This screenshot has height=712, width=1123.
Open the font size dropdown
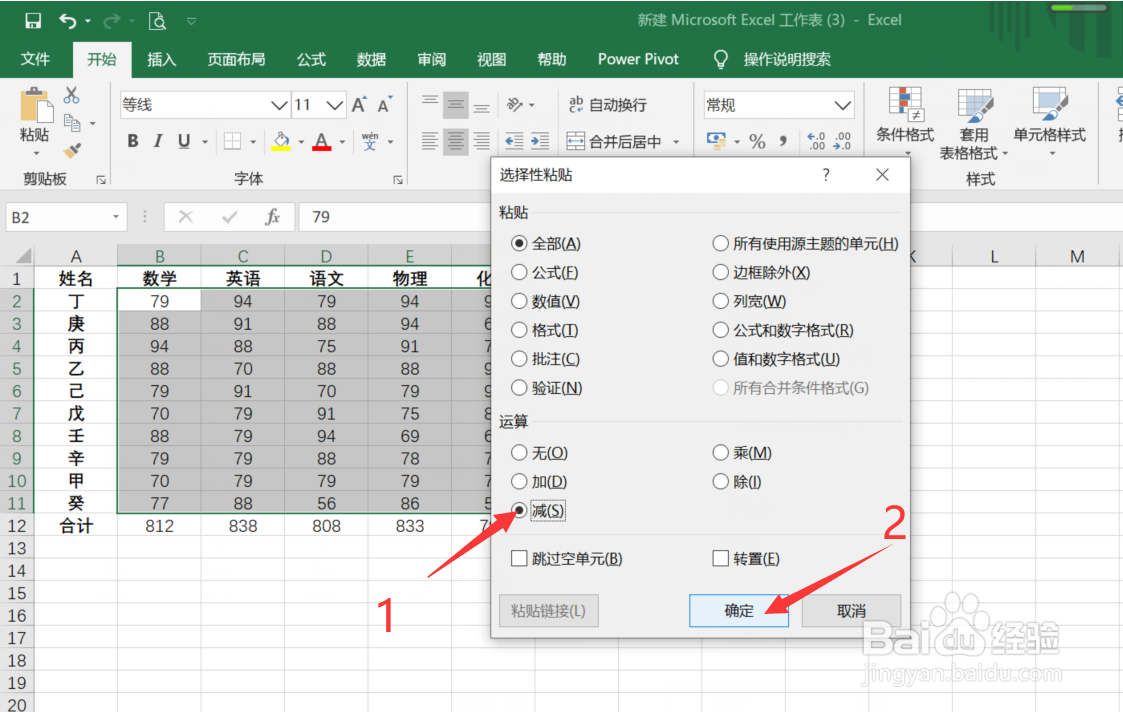pos(337,105)
